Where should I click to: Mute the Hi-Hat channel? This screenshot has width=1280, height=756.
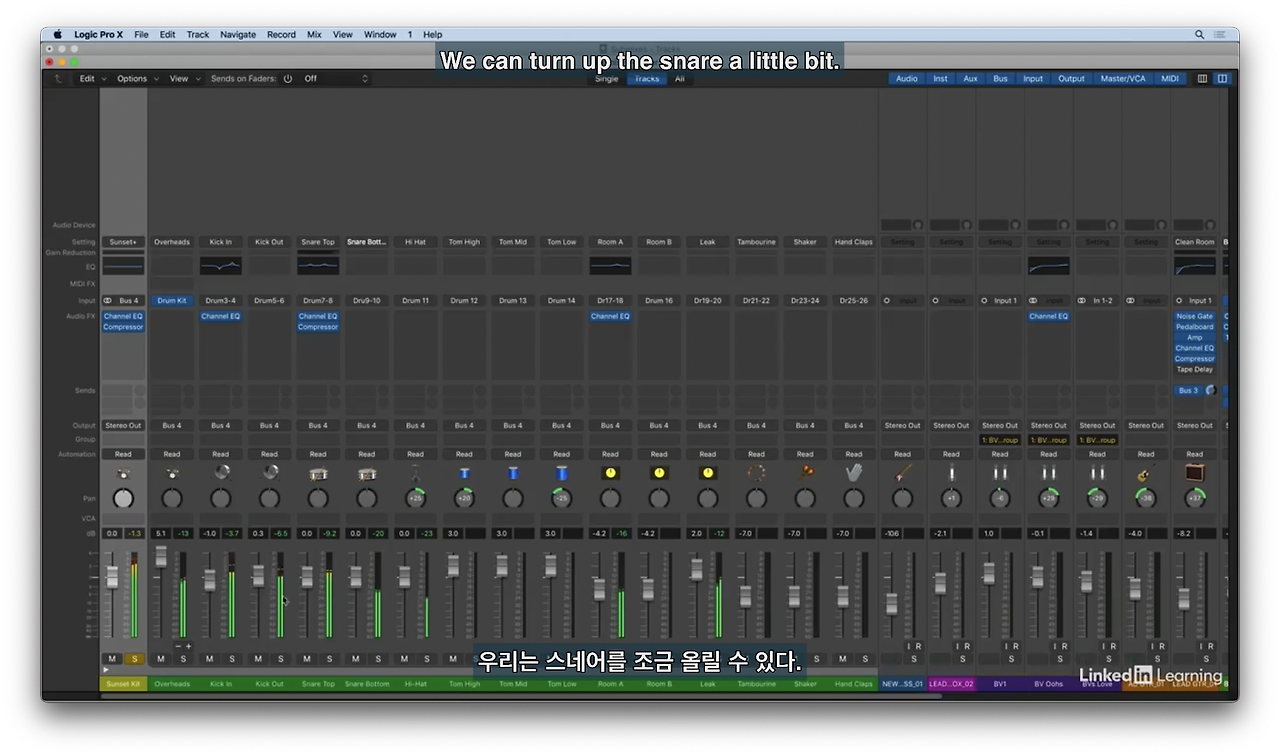404,659
